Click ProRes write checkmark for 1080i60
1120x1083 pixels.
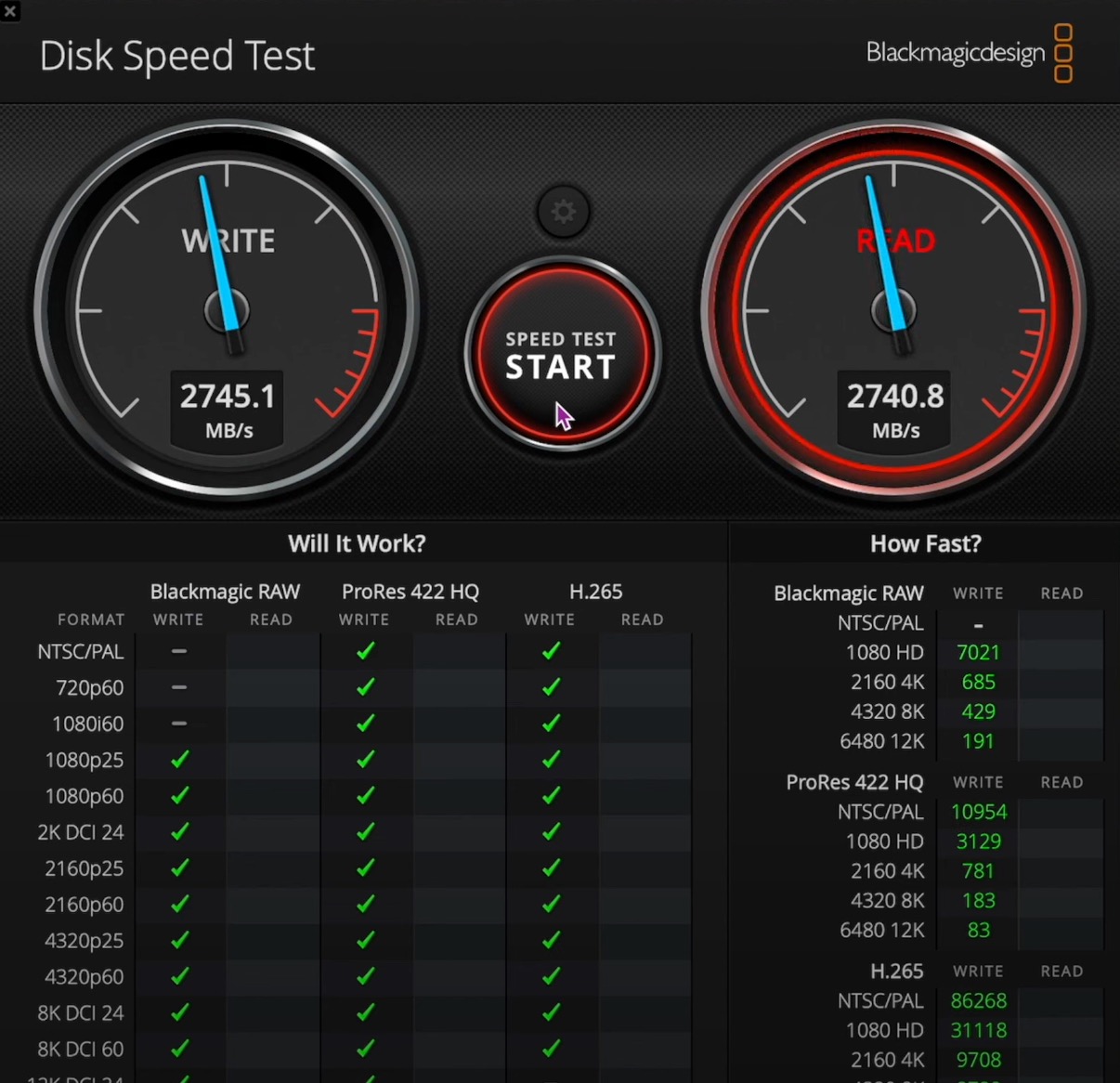click(x=366, y=724)
